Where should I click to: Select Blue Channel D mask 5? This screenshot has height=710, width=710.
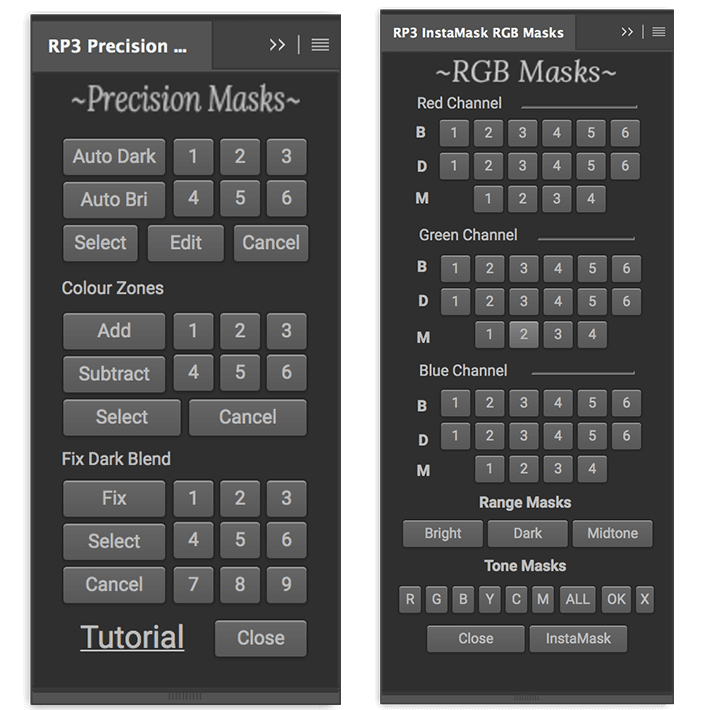(x=592, y=436)
